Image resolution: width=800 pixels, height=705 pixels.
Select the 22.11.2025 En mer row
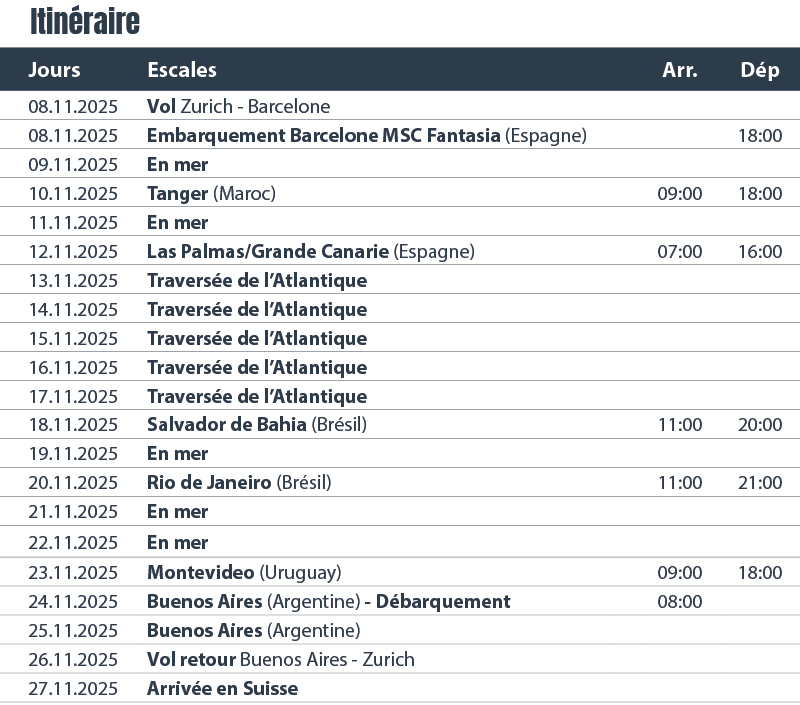click(x=400, y=542)
